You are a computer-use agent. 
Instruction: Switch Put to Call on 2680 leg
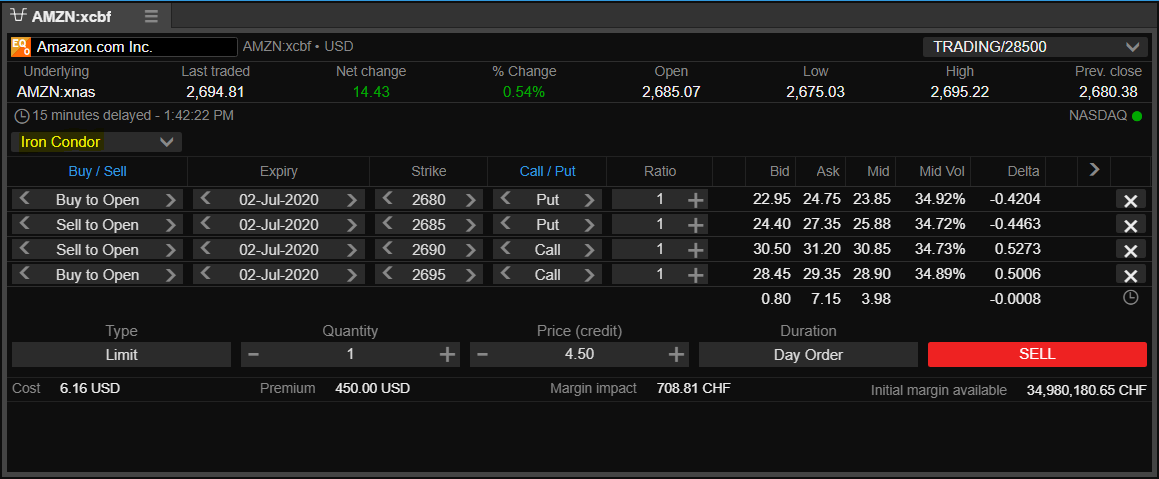pos(589,200)
